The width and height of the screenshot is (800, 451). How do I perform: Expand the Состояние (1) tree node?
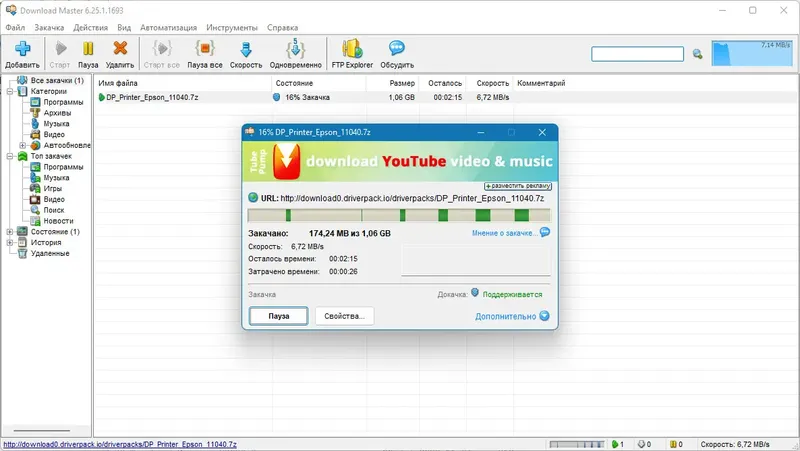point(10,232)
